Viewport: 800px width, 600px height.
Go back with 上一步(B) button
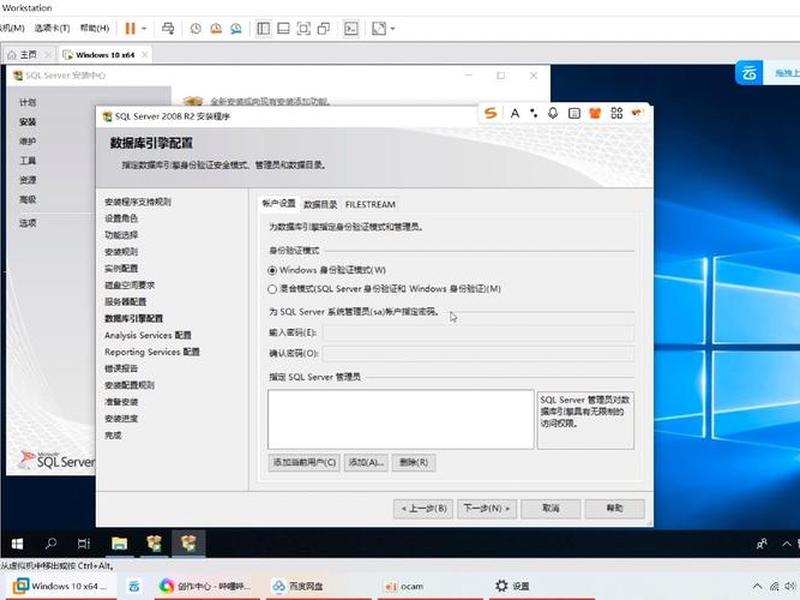coord(423,509)
